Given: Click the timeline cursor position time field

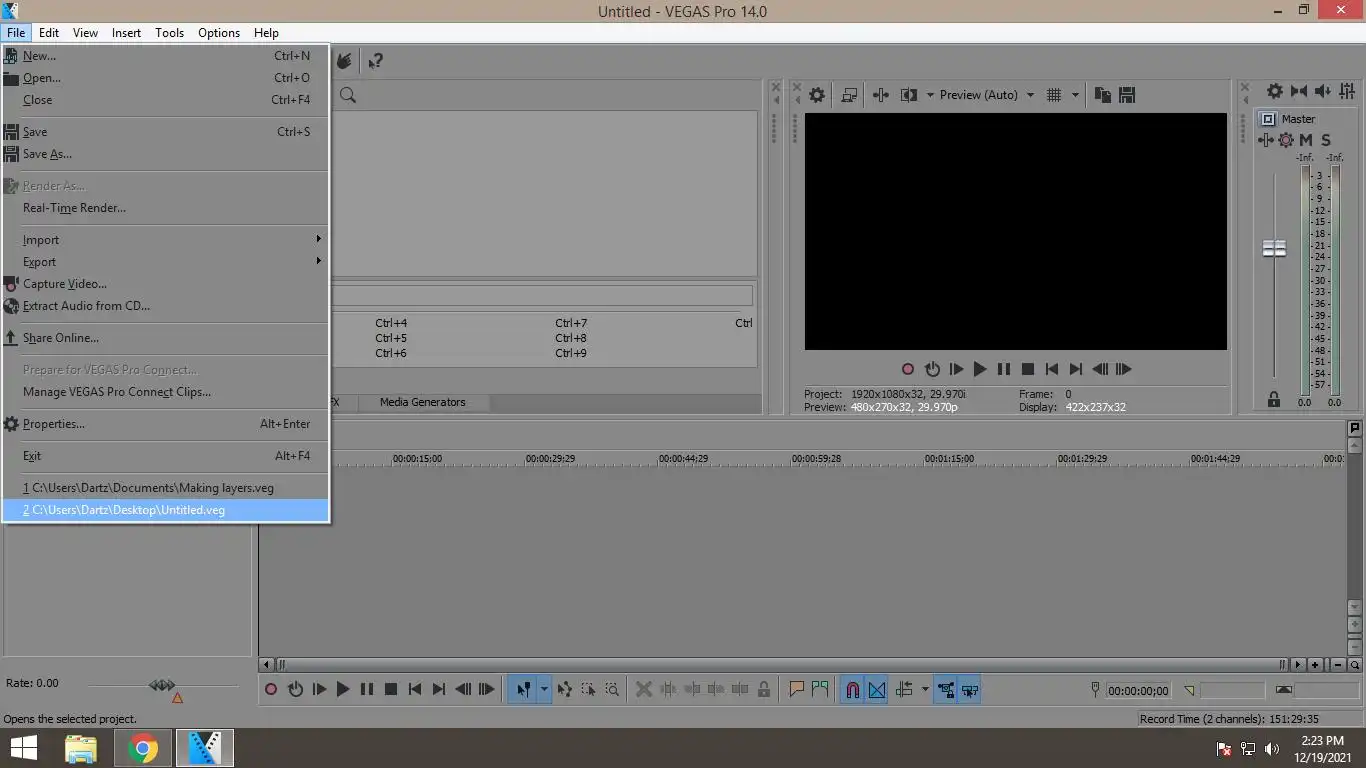Looking at the screenshot, I should coord(1138,690).
